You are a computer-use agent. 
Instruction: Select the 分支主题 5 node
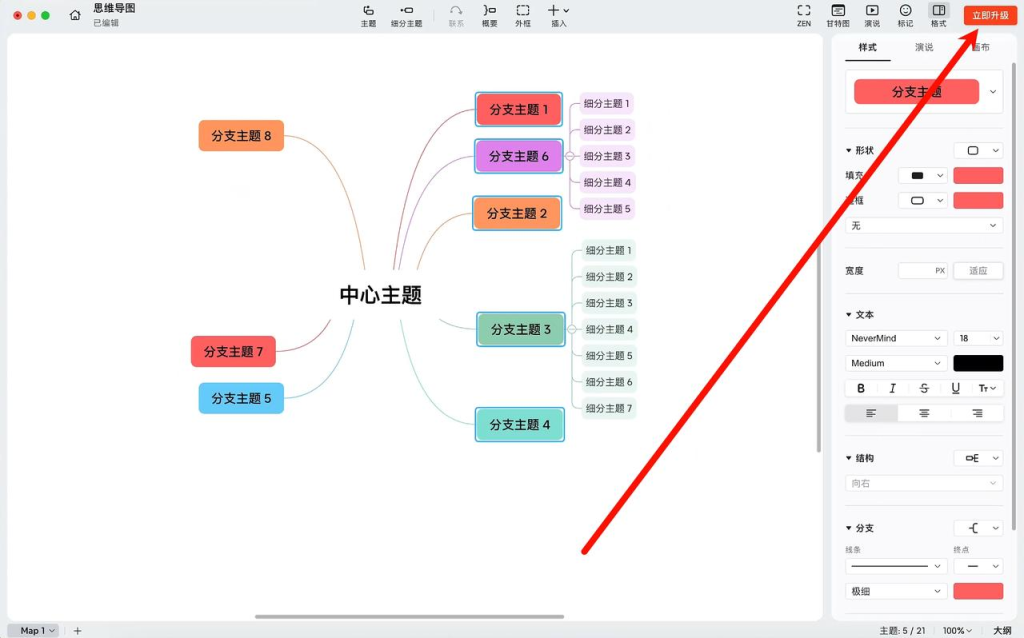click(241, 398)
